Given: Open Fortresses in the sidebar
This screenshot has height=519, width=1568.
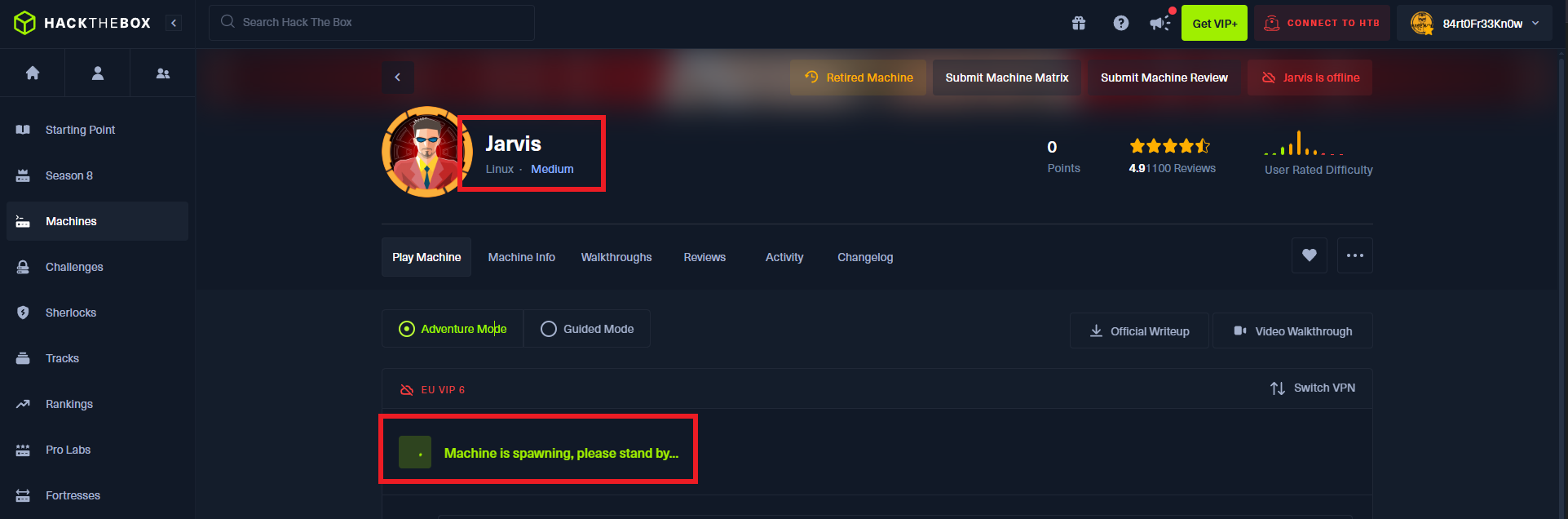Looking at the screenshot, I should 97,495.
